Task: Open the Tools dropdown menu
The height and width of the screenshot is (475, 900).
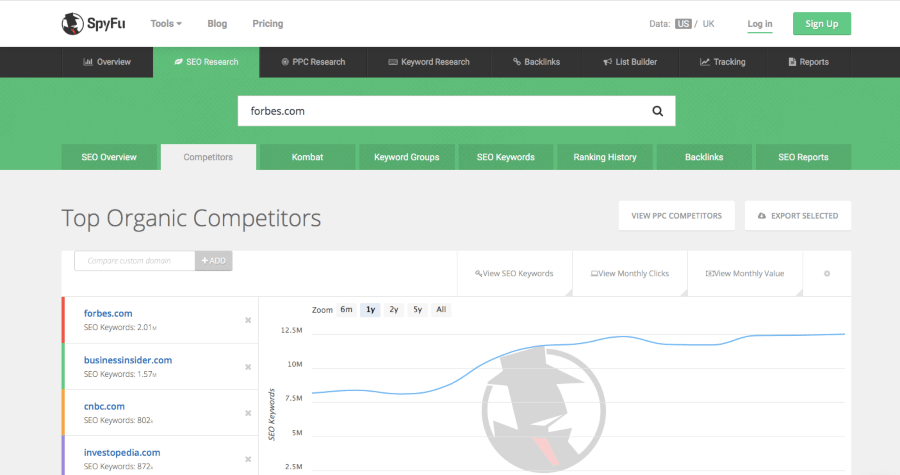Action: (x=165, y=23)
